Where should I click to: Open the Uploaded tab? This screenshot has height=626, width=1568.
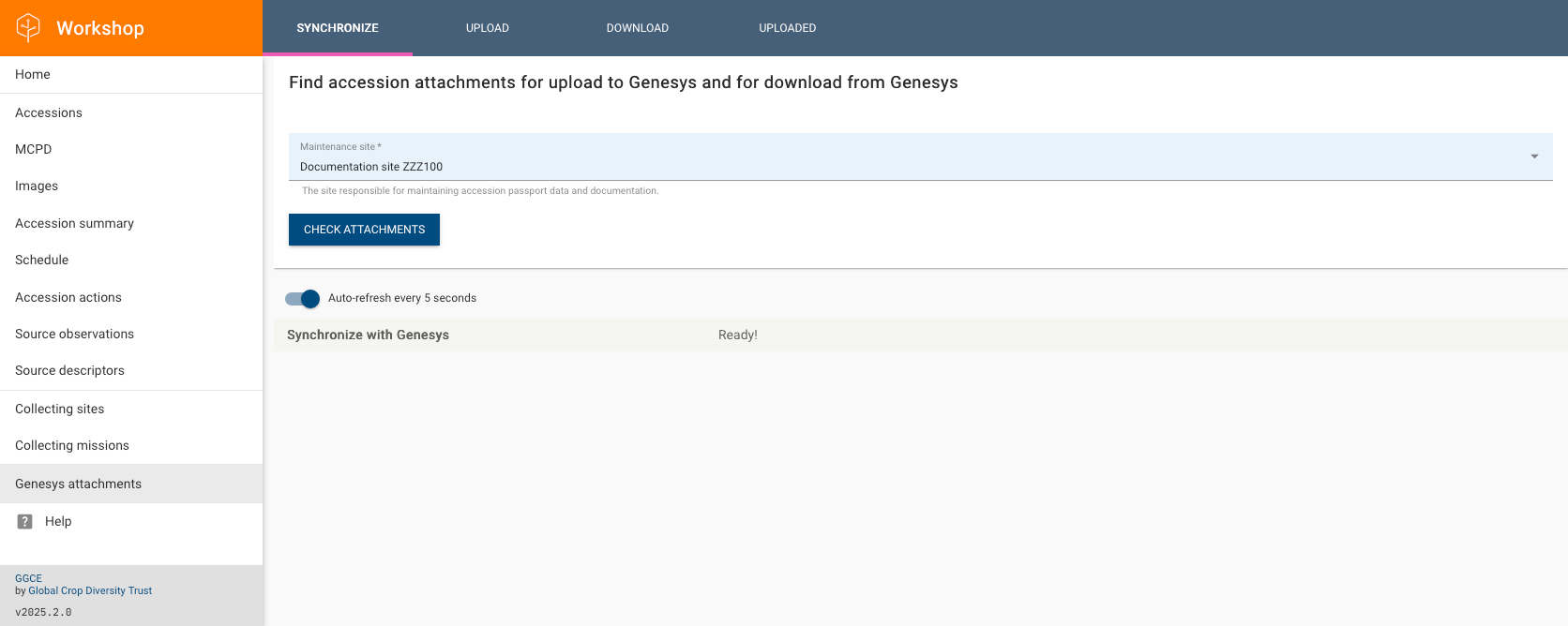pos(787,28)
